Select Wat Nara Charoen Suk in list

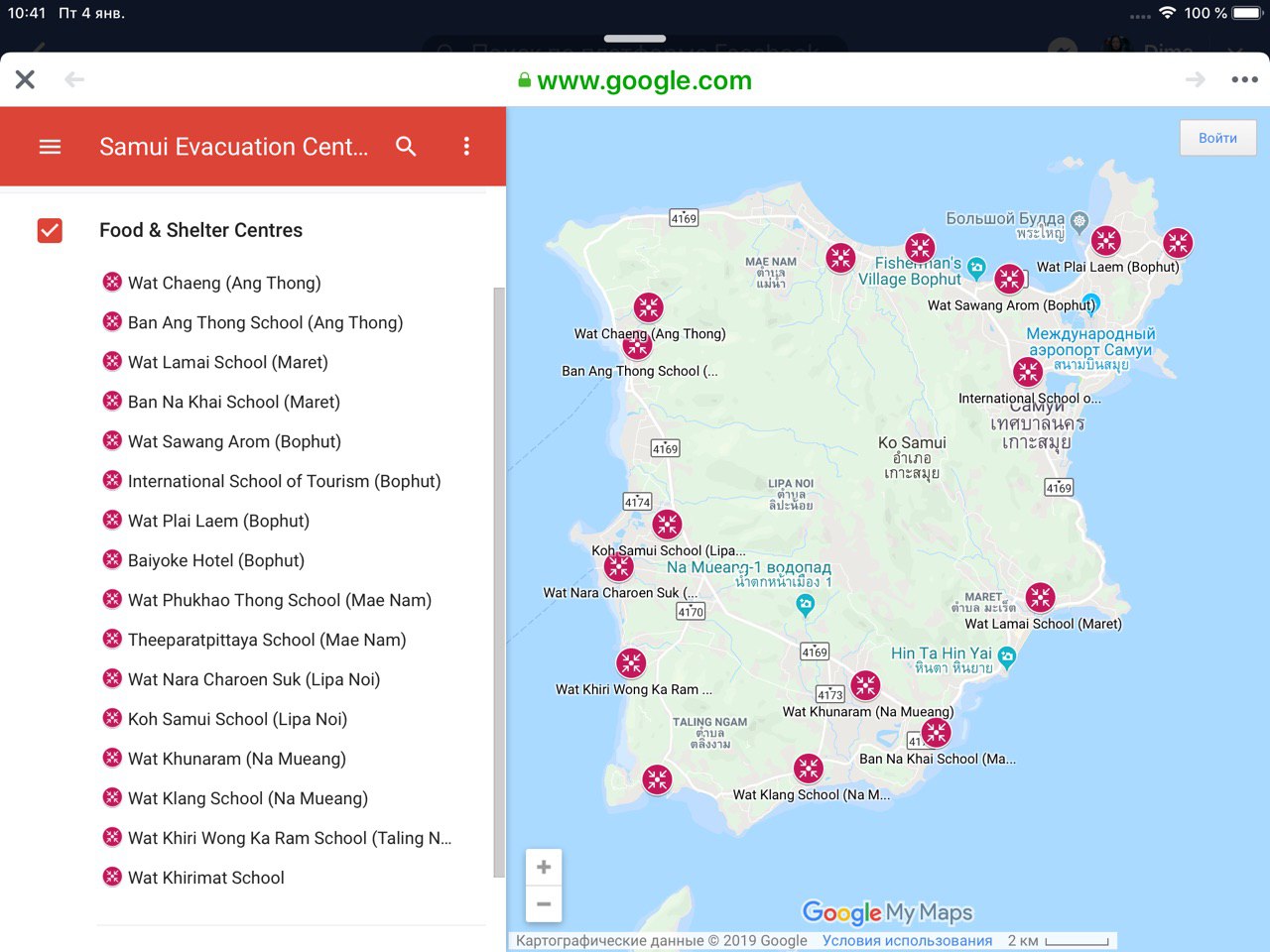[x=253, y=679]
